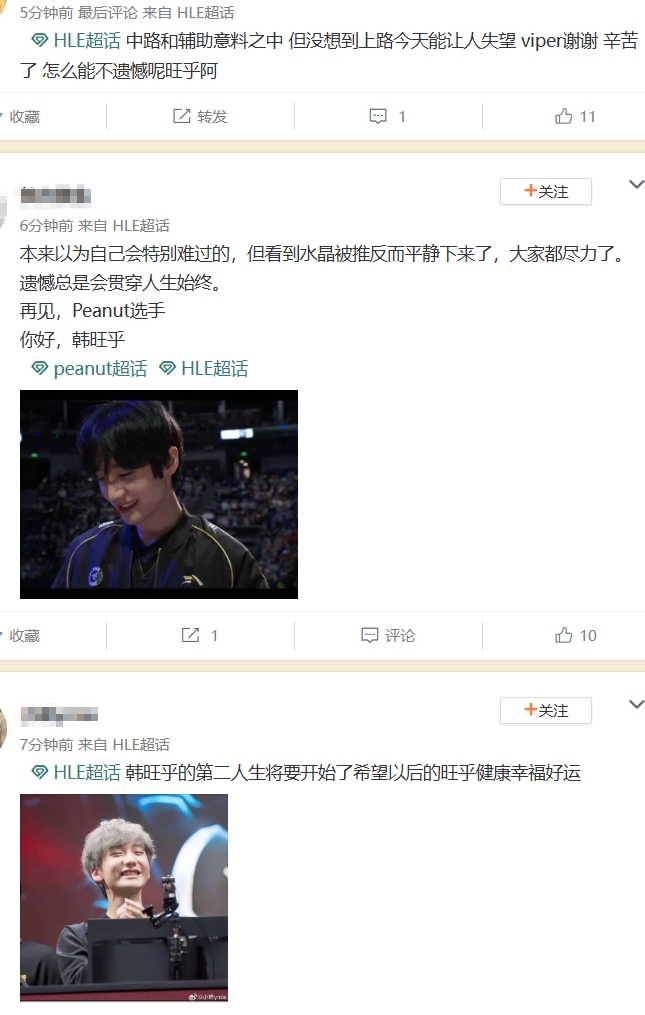Open the peanut超话 topic link
Screen dimensions: 645x1015
100,368
